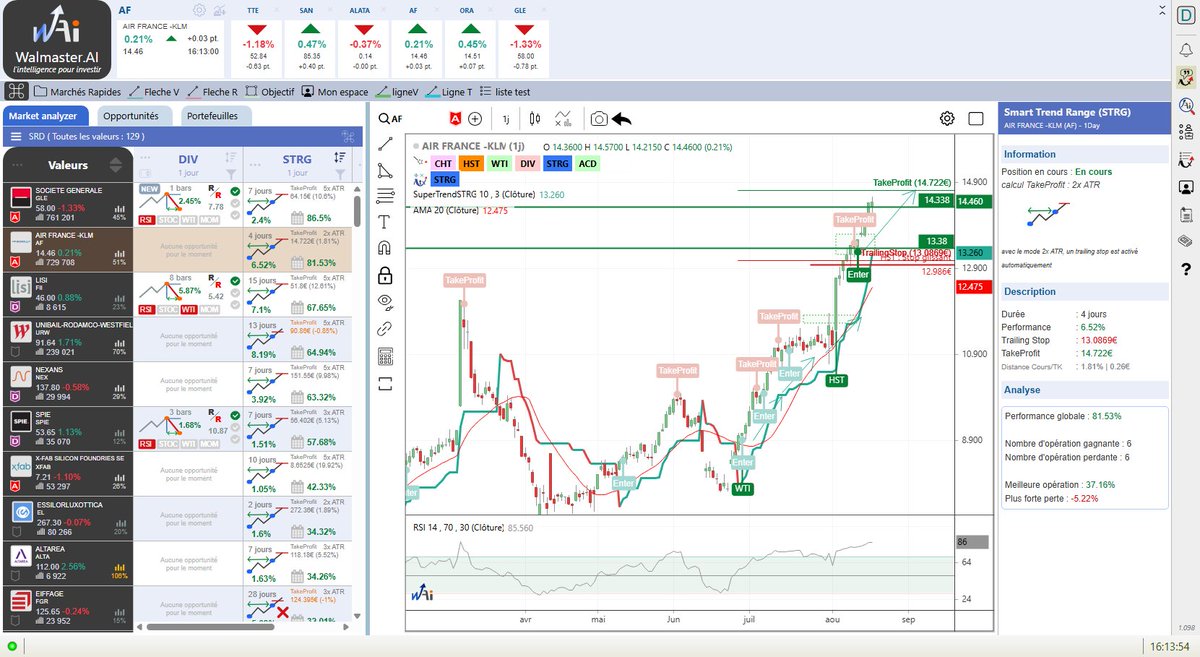Open the clipboard list sidebar icon
1200x657 pixels.
point(1186,214)
